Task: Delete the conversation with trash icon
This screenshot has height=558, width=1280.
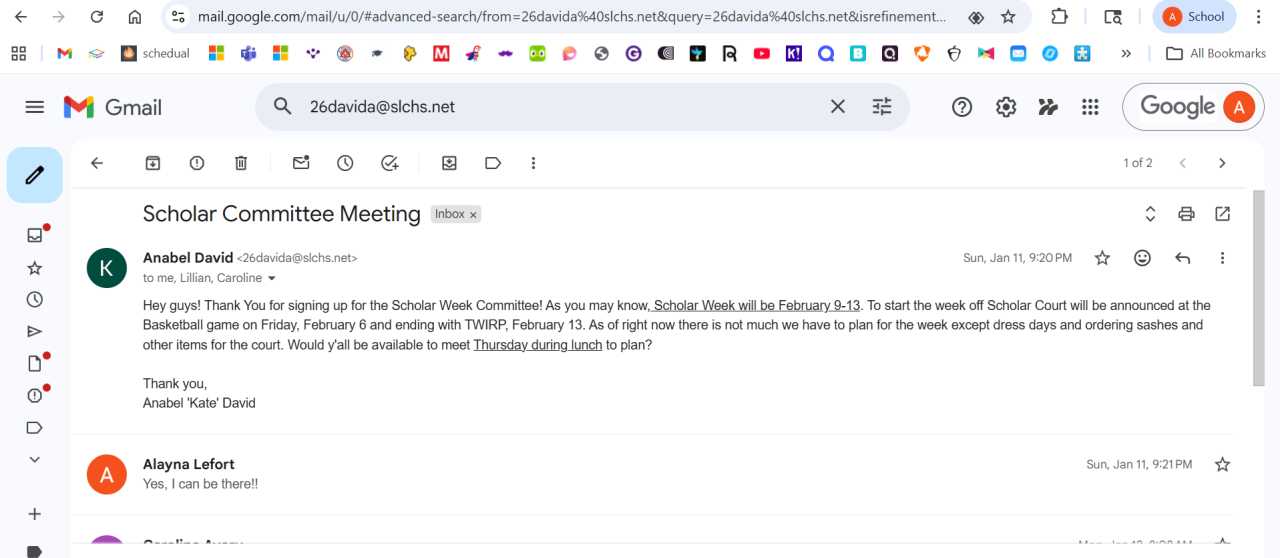Action: click(x=241, y=163)
